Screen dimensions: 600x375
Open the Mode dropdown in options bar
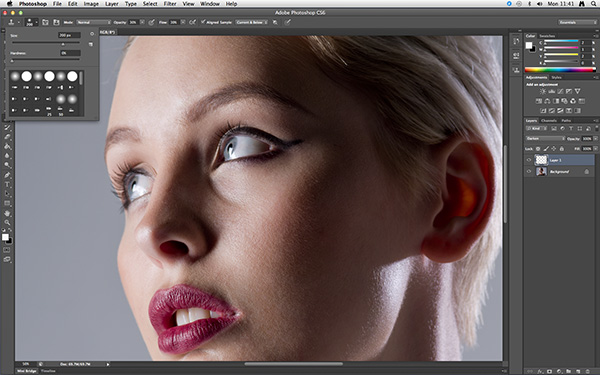pyautogui.click(x=94, y=22)
